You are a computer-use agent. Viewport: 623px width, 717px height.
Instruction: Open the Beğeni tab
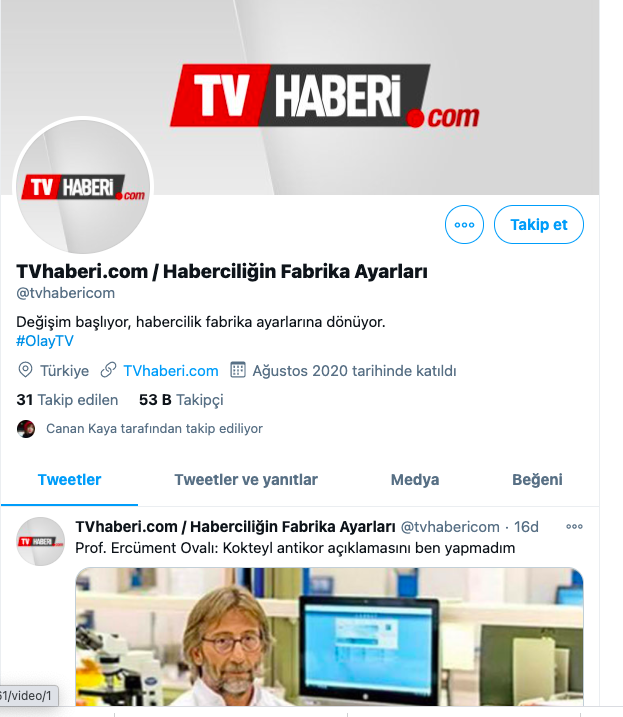tap(537, 480)
